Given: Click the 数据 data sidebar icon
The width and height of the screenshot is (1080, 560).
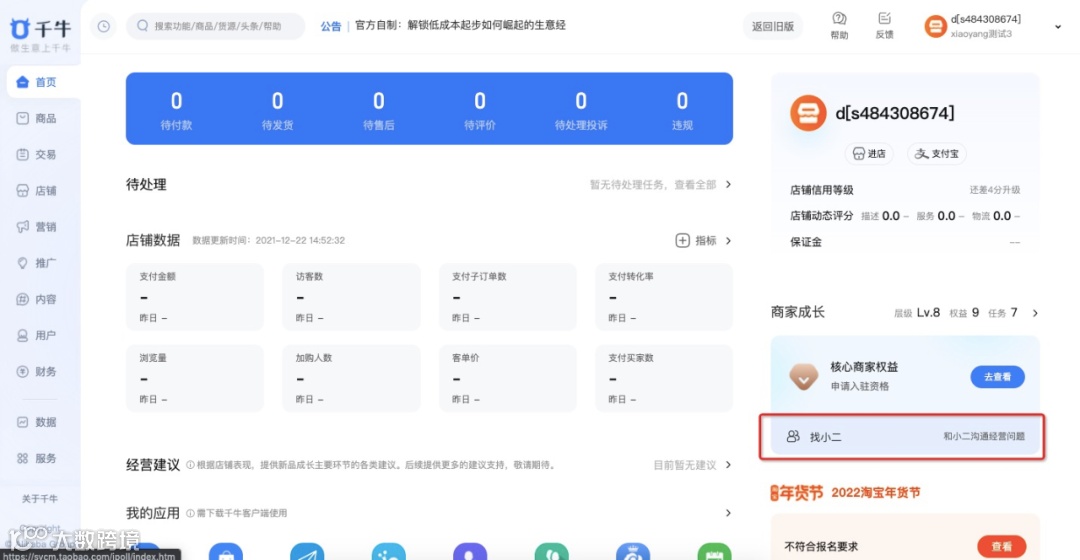Looking at the screenshot, I should [23, 422].
